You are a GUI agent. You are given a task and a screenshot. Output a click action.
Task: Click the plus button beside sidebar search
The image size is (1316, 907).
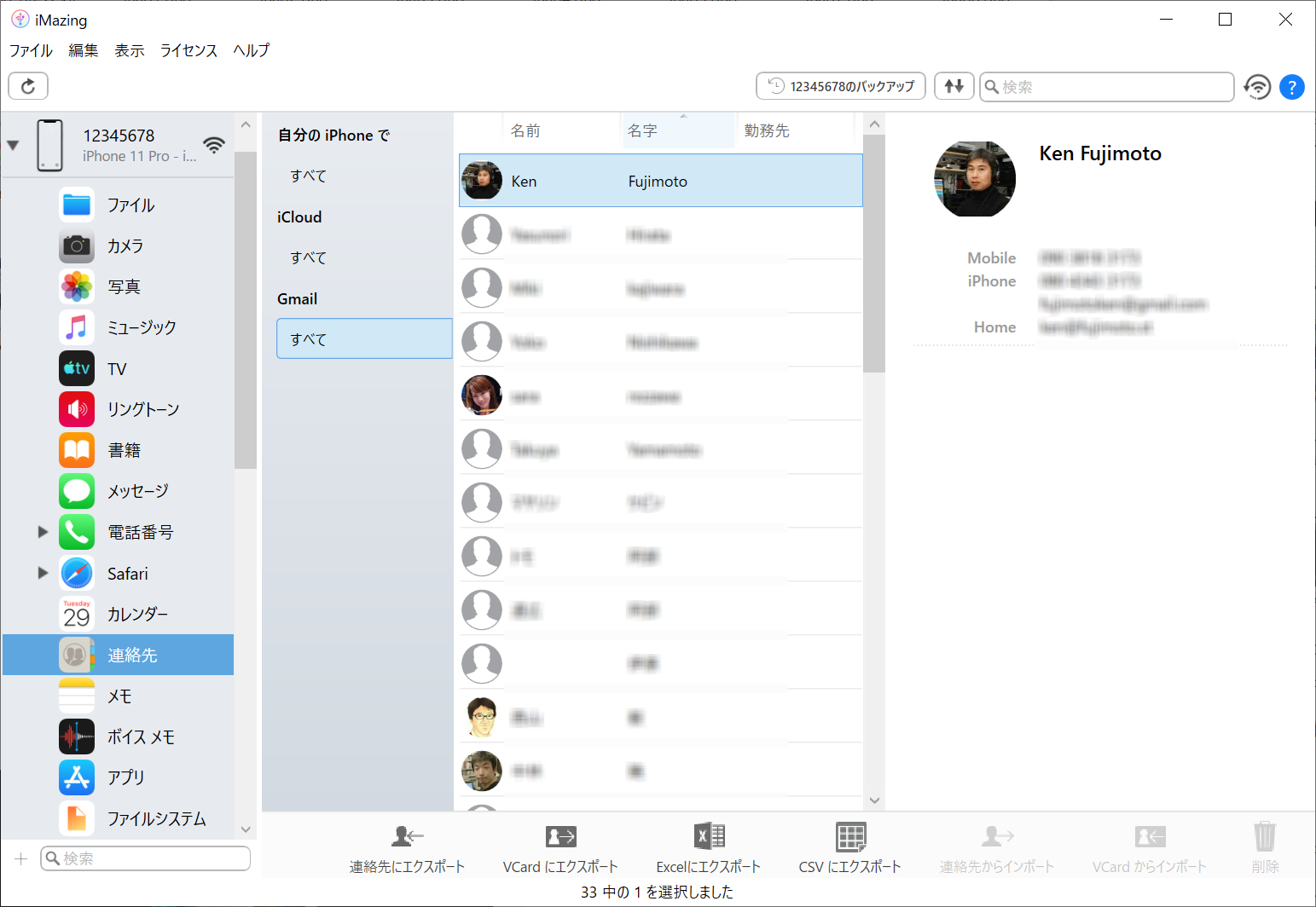21,858
